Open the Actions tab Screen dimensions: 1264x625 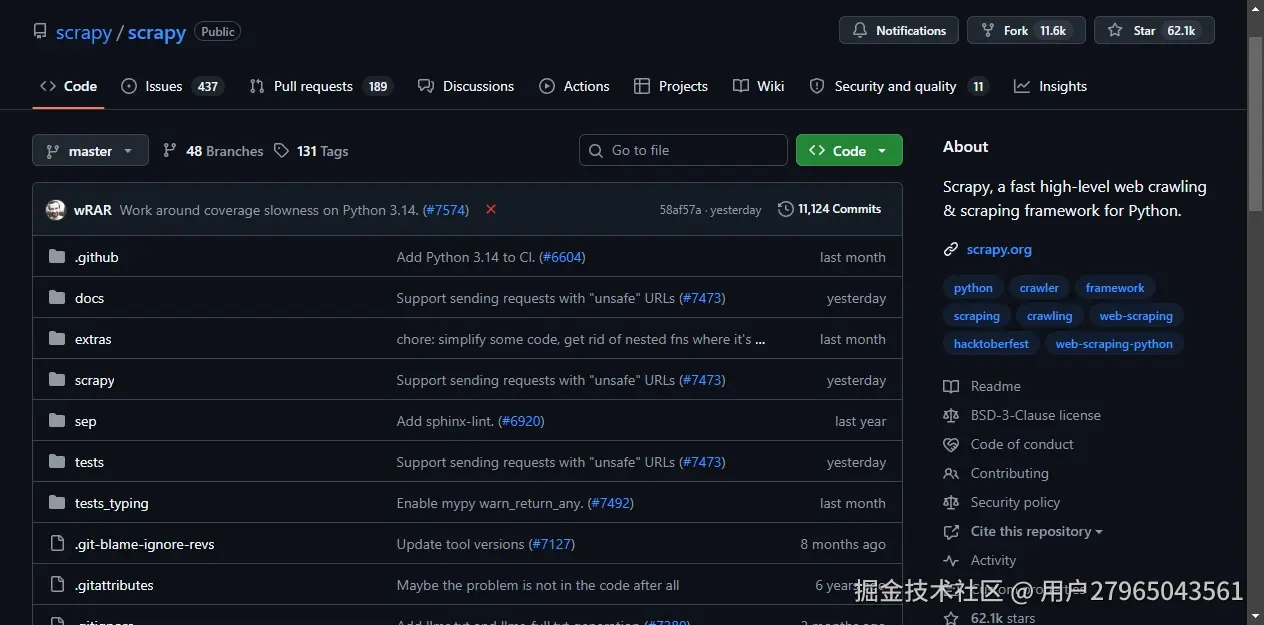[x=574, y=86]
